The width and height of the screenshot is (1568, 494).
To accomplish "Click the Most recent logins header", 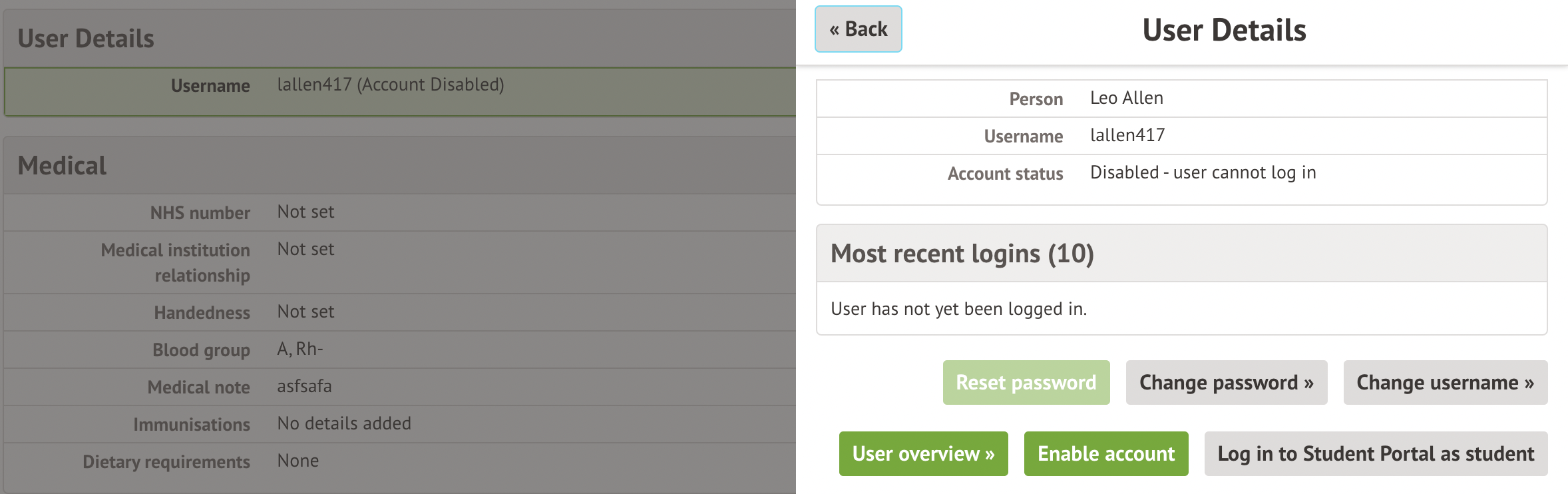I will point(962,254).
